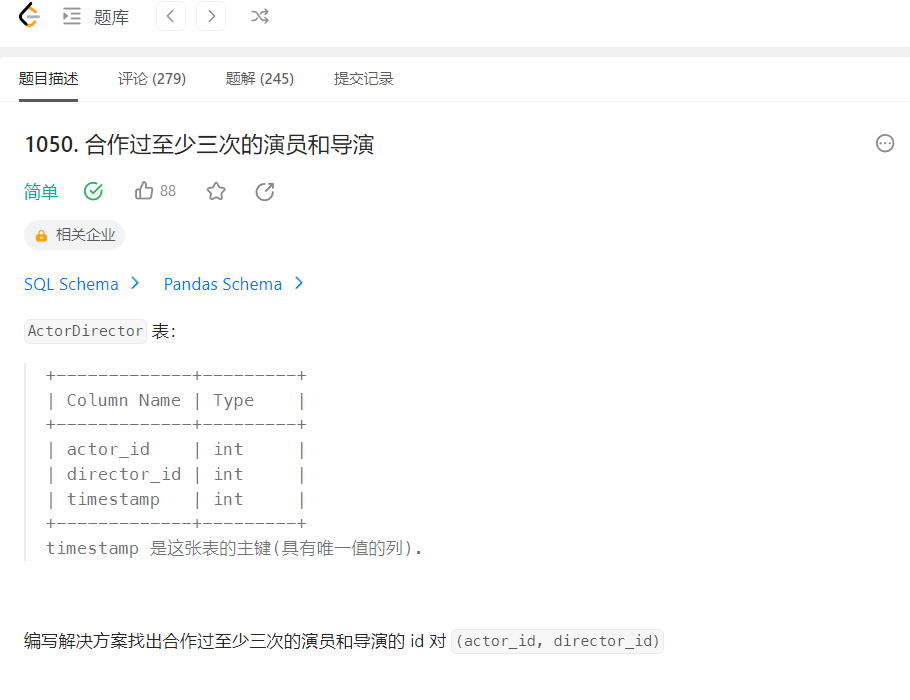Image resolution: width=910 pixels, height=700 pixels.
Task: Expand the SQL Schema link
Action: (x=82, y=284)
